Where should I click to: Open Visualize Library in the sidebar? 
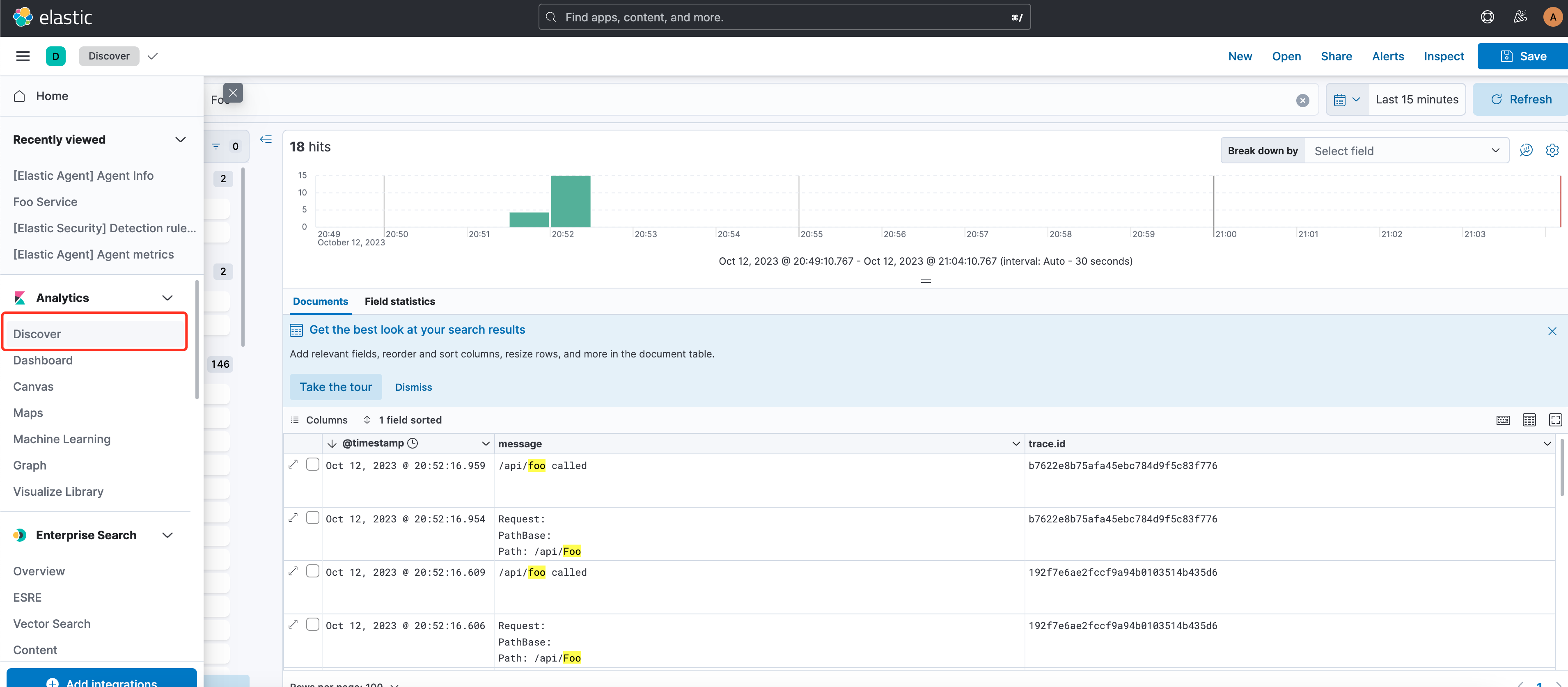[58, 491]
